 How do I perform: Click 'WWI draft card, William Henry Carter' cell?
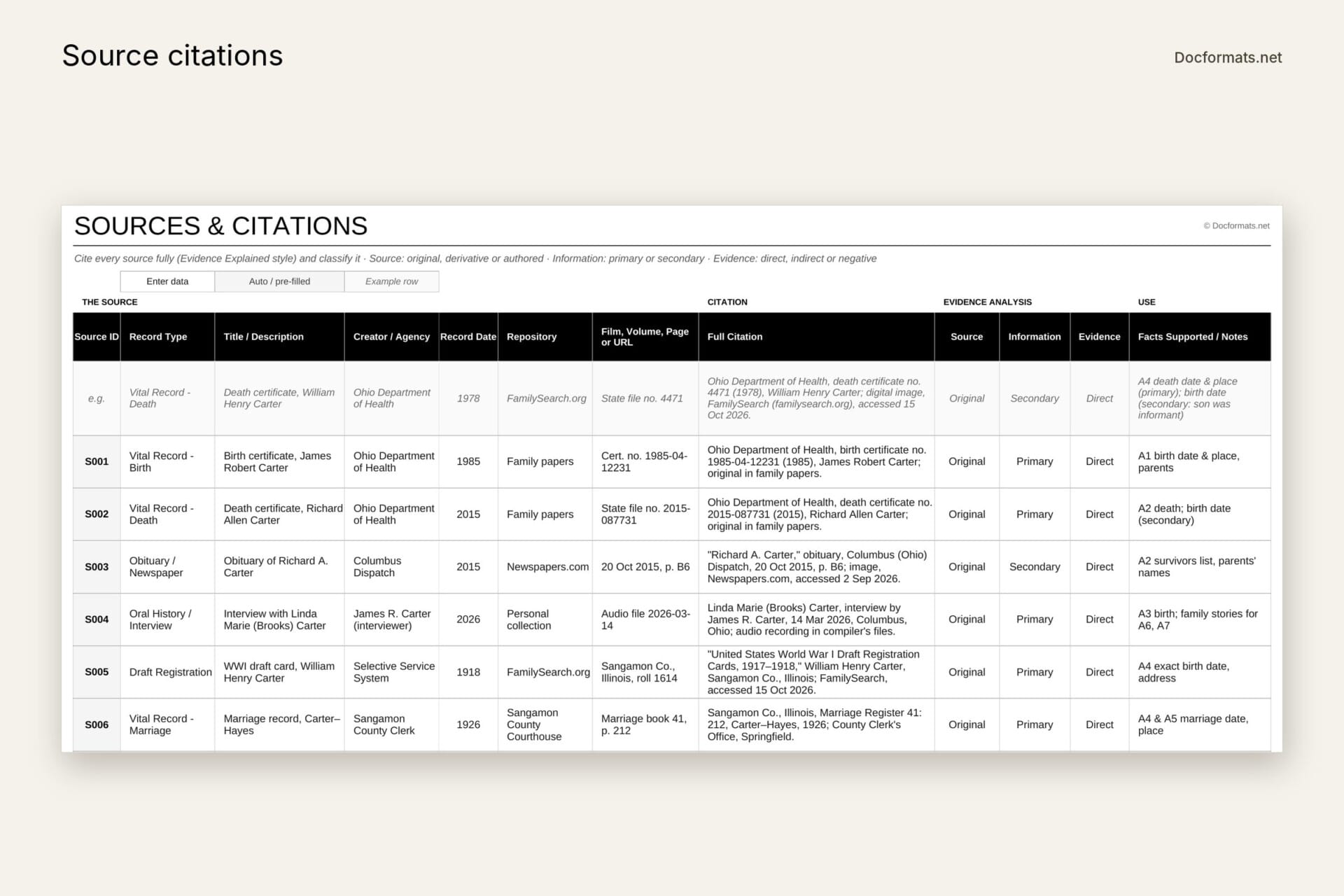(x=279, y=672)
